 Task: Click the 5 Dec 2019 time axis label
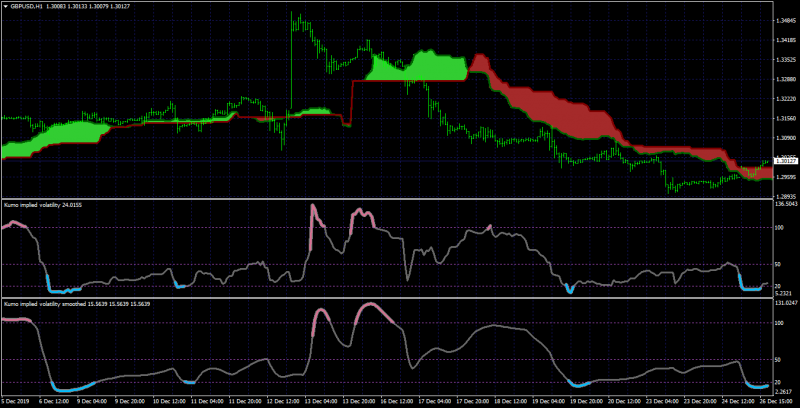(x=16, y=402)
